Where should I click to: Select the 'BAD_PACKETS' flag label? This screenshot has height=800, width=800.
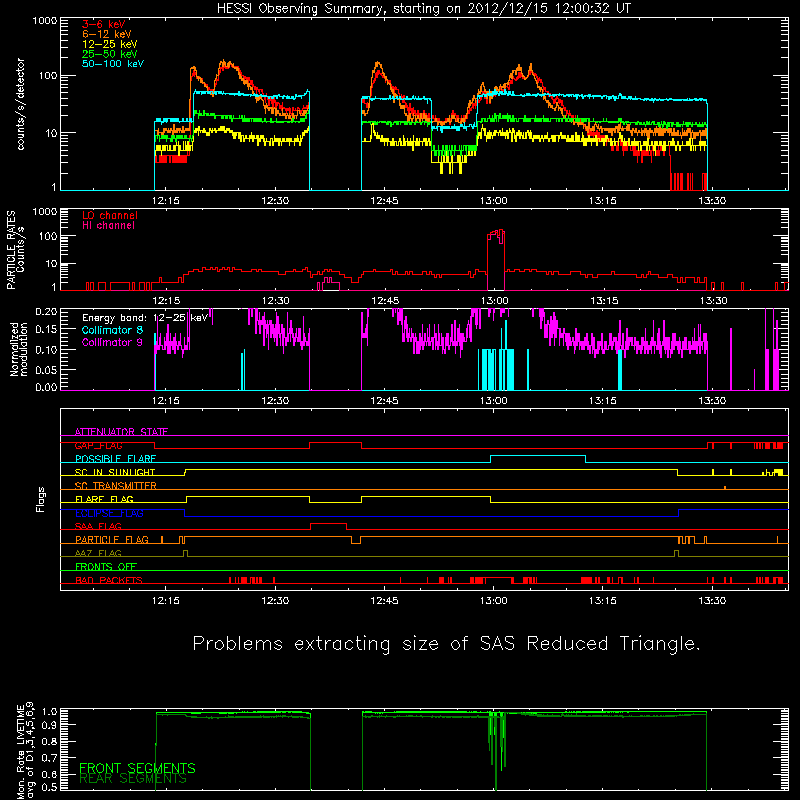coord(109,580)
